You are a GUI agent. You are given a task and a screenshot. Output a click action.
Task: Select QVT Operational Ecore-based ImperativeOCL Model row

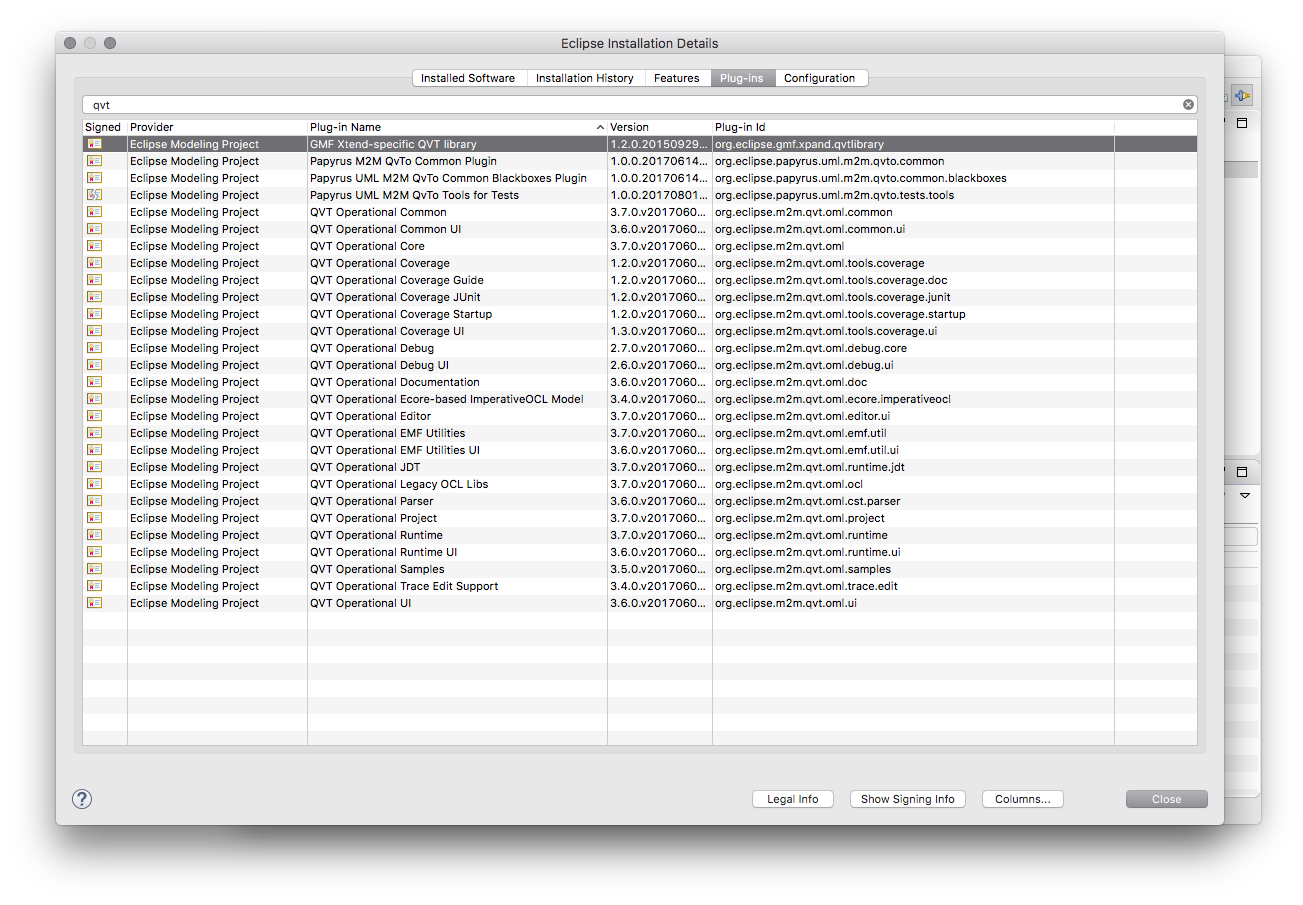(640, 399)
